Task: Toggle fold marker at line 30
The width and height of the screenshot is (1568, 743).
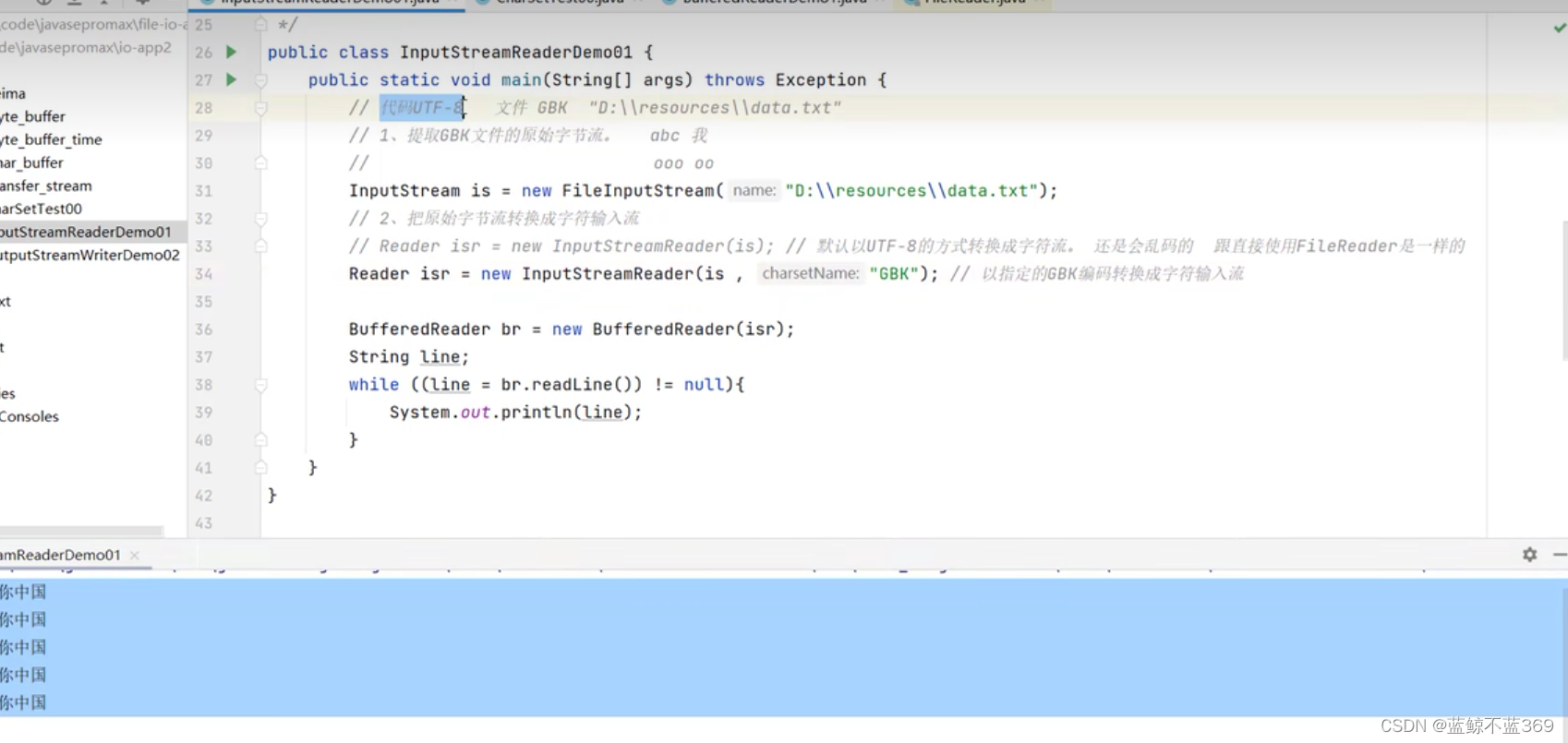Action: coord(261,163)
